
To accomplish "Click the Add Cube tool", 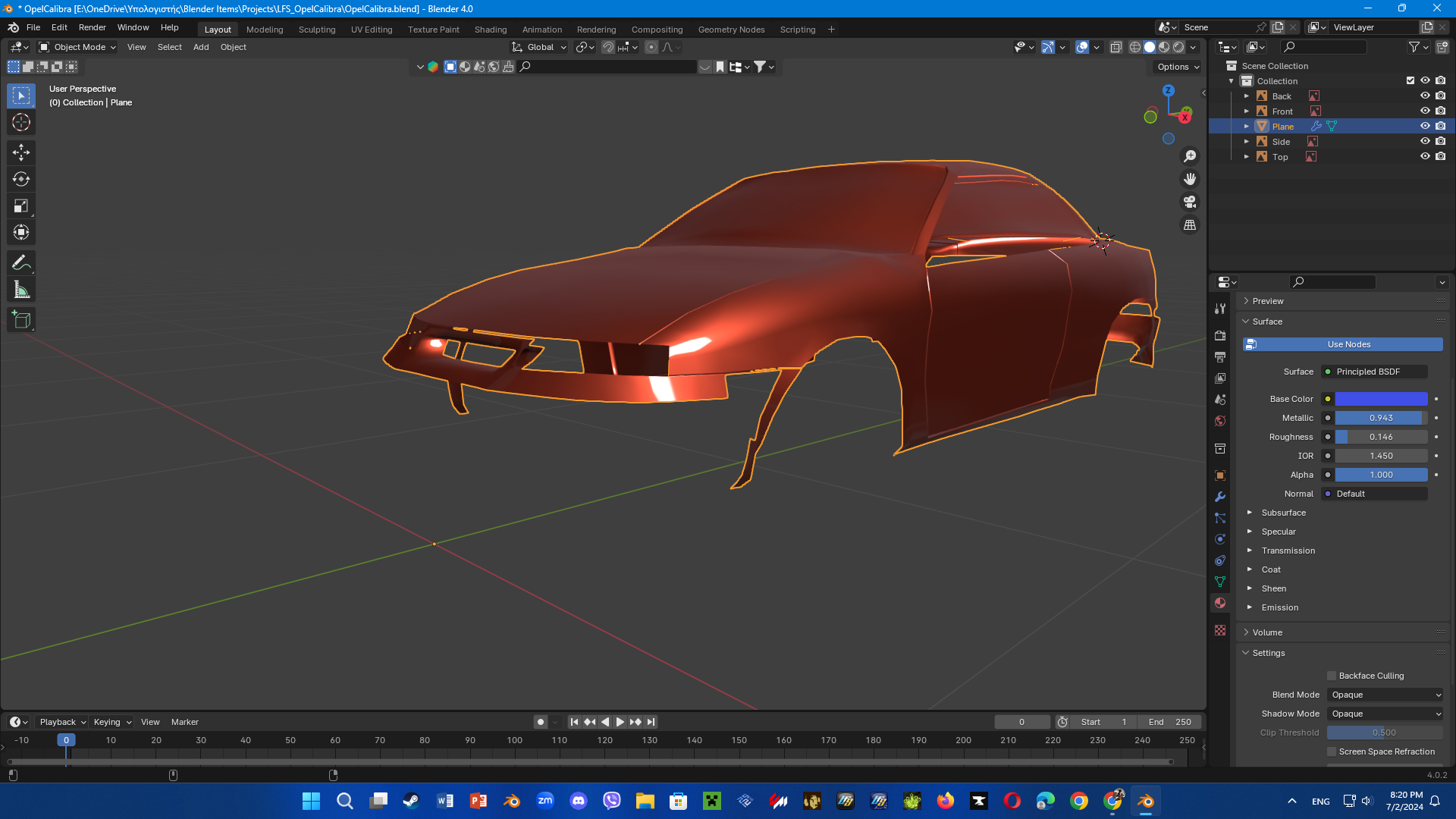I will tap(20, 320).
